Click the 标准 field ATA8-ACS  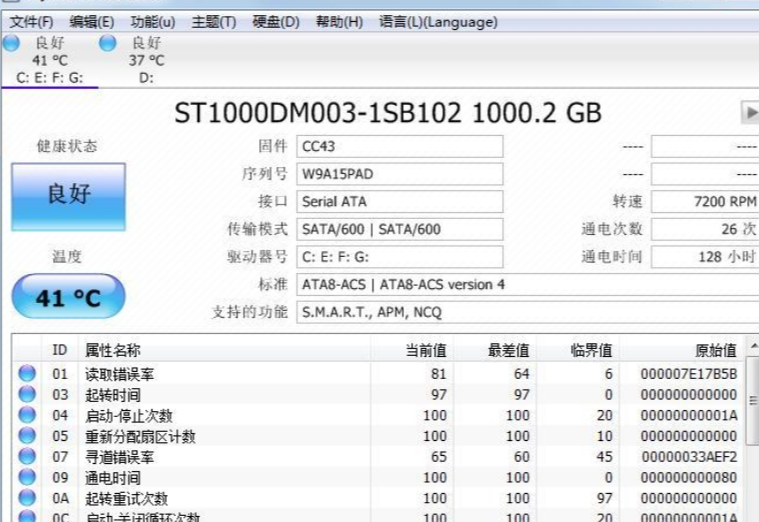coord(528,284)
